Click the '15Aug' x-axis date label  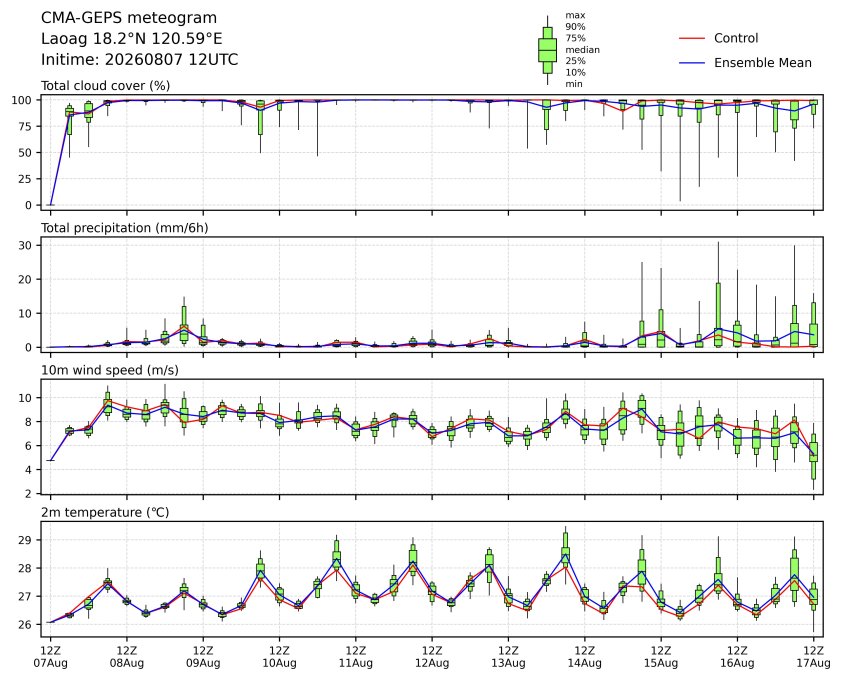pyautogui.click(x=660, y=663)
